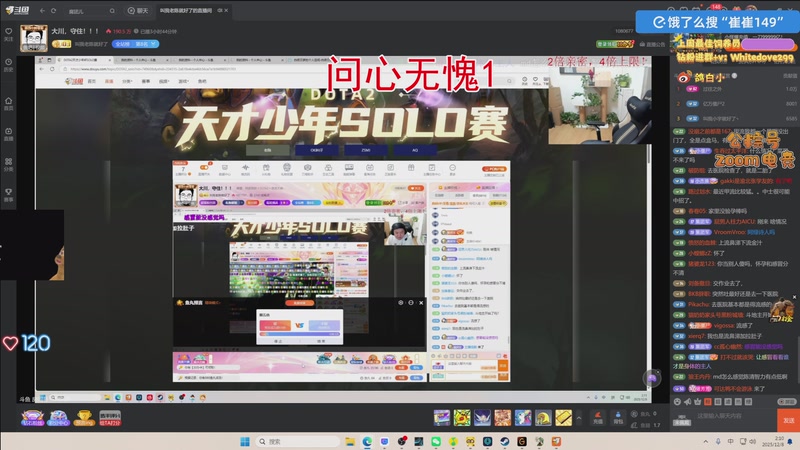Click the microphone icon in system tray
Viewport: 800px width, 450px height.
pyautogui.click(x=718, y=441)
